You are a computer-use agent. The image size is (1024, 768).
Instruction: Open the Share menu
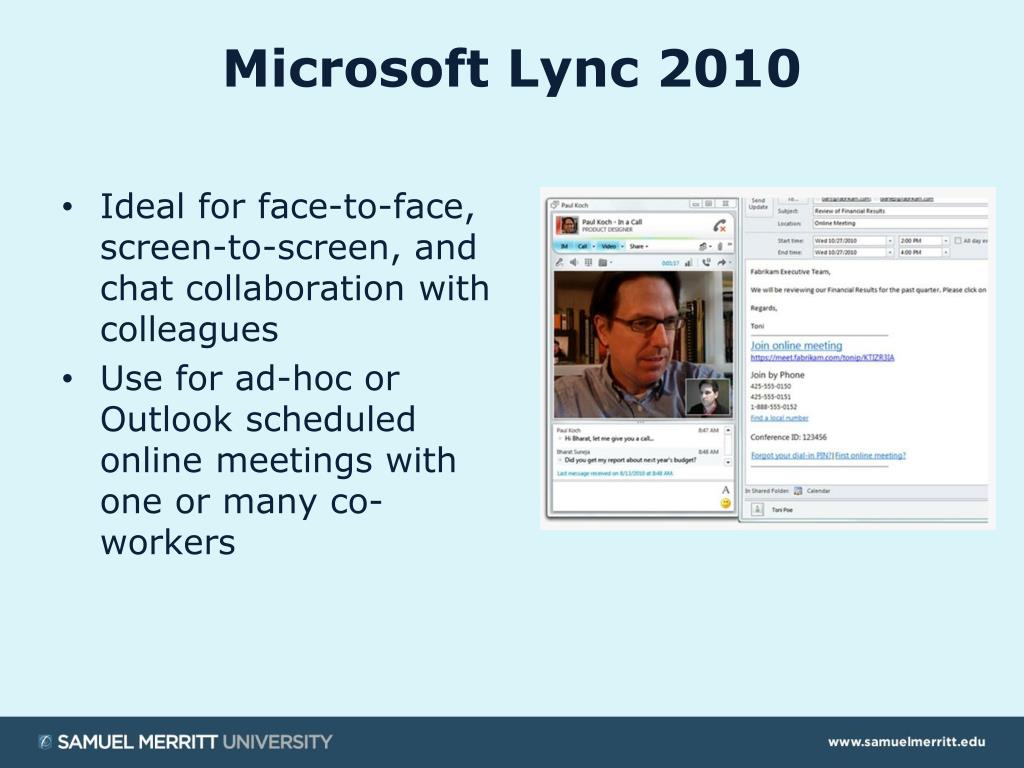tap(638, 246)
